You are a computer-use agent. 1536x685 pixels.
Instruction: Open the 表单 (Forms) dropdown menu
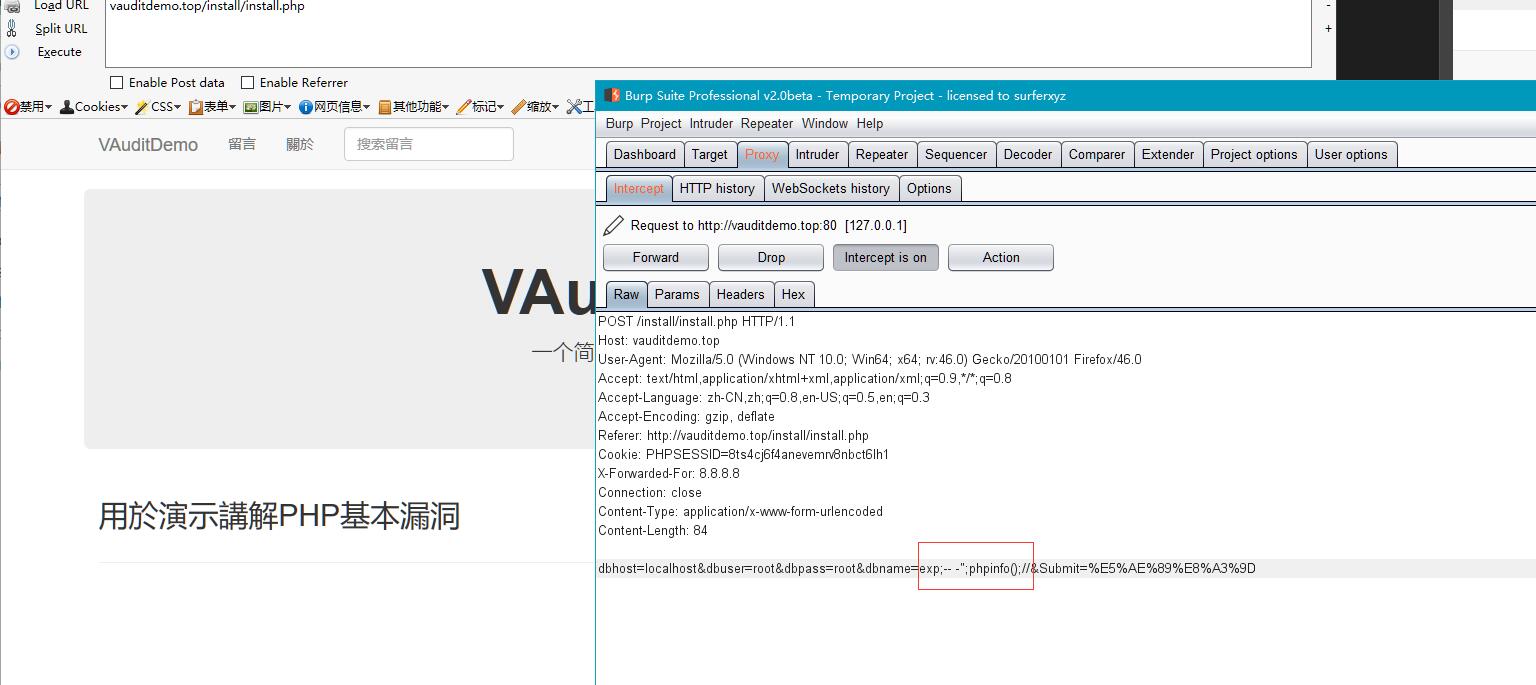click(x=212, y=107)
